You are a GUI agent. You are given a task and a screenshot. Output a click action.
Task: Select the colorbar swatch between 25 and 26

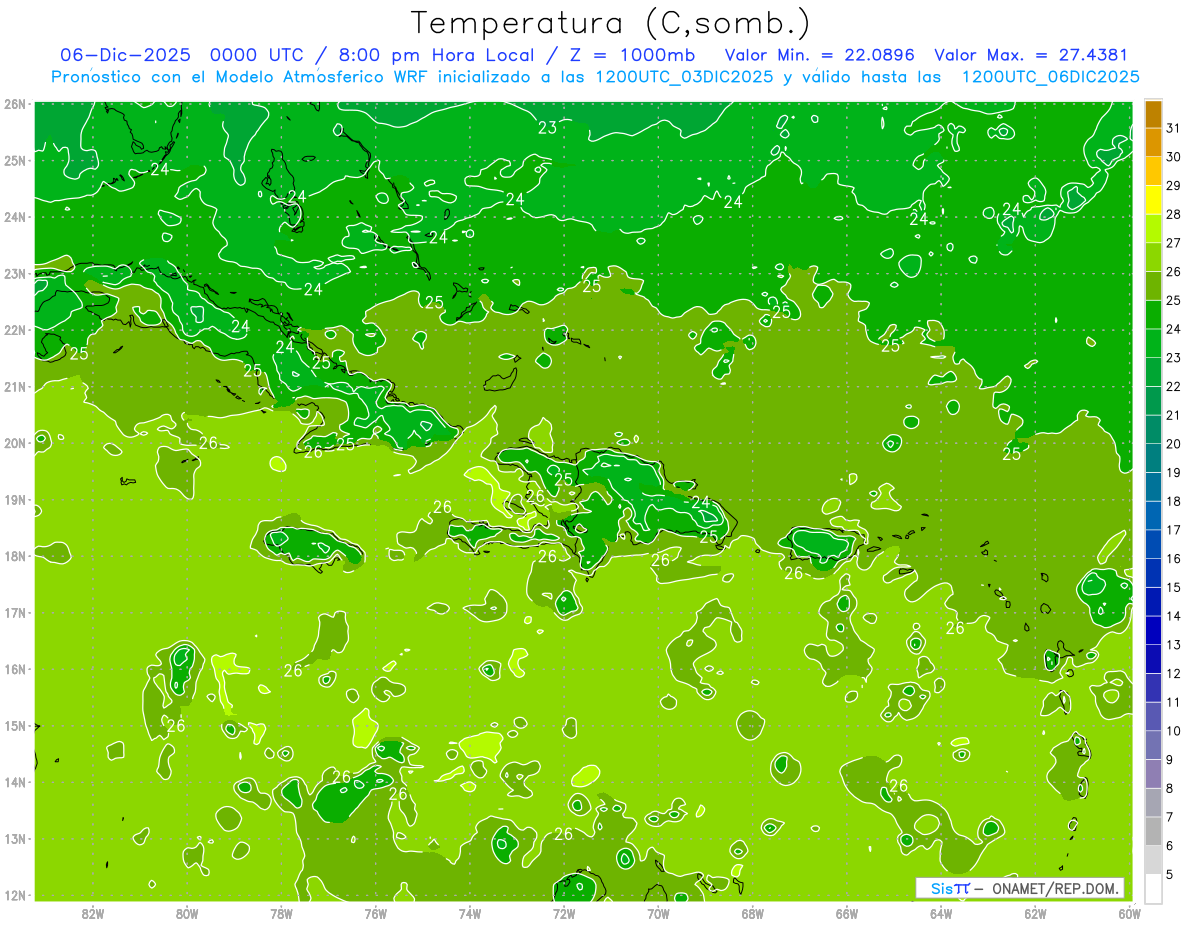[1153, 286]
